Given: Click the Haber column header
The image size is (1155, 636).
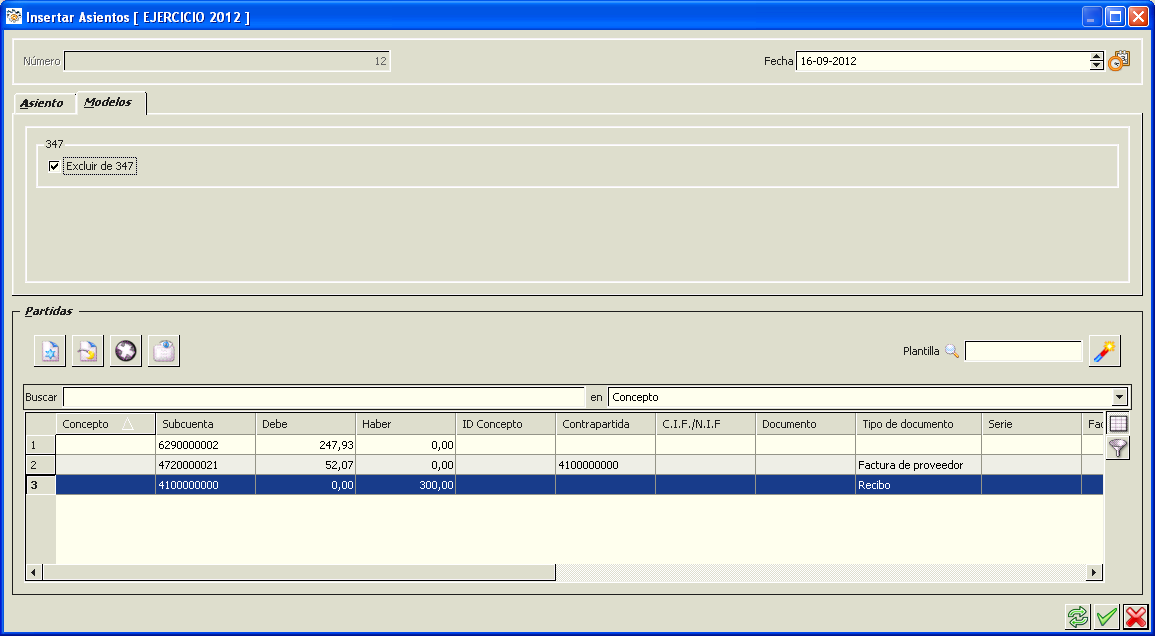Looking at the screenshot, I should [x=406, y=424].
